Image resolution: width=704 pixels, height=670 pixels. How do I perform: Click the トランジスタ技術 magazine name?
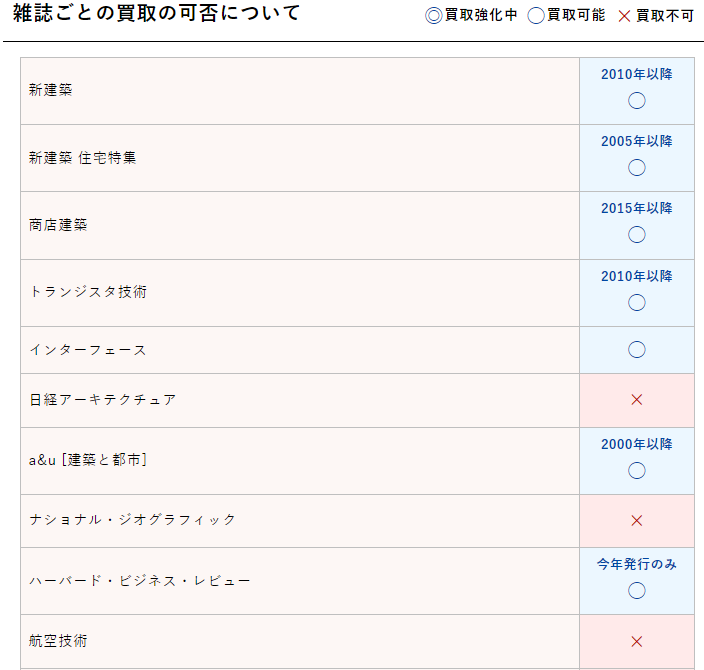(x=88, y=292)
